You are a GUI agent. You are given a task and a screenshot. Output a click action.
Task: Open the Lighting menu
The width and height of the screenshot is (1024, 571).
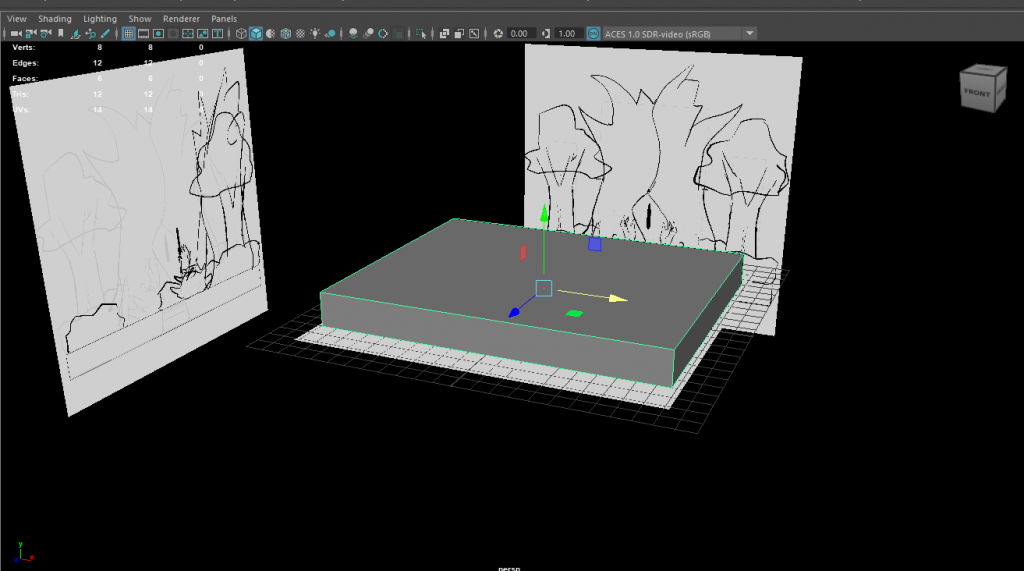[x=100, y=19]
